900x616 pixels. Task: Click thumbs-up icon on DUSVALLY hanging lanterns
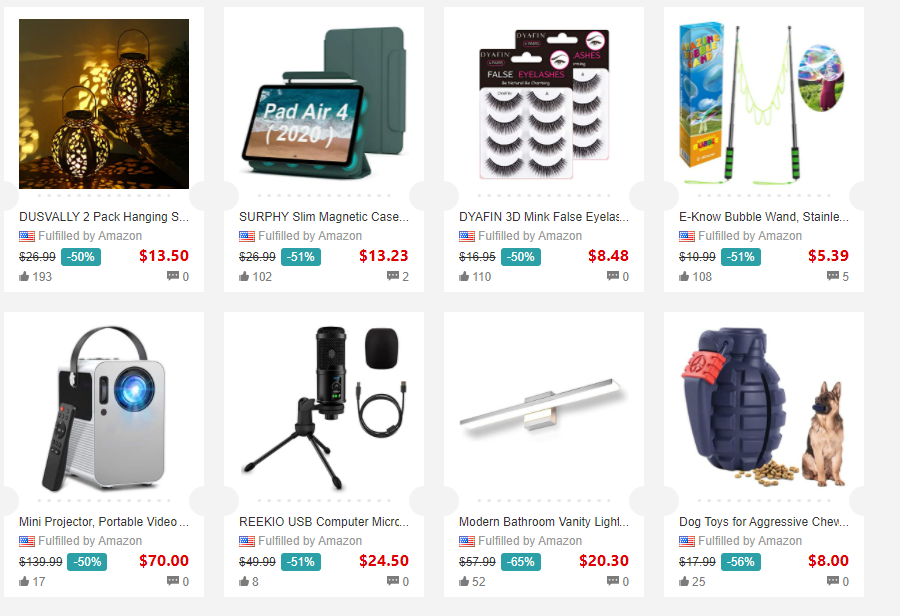pyautogui.click(x=24, y=276)
